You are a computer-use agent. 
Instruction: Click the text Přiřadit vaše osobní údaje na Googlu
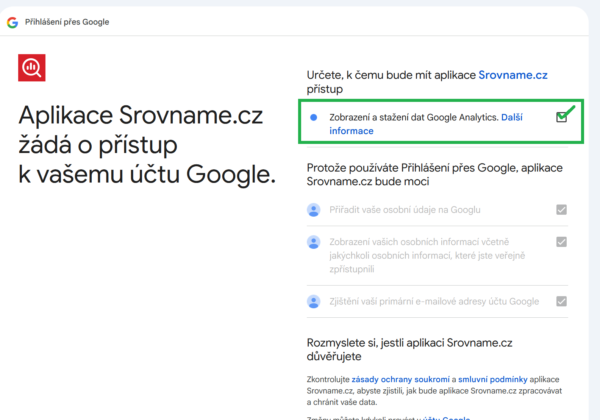click(405, 210)
